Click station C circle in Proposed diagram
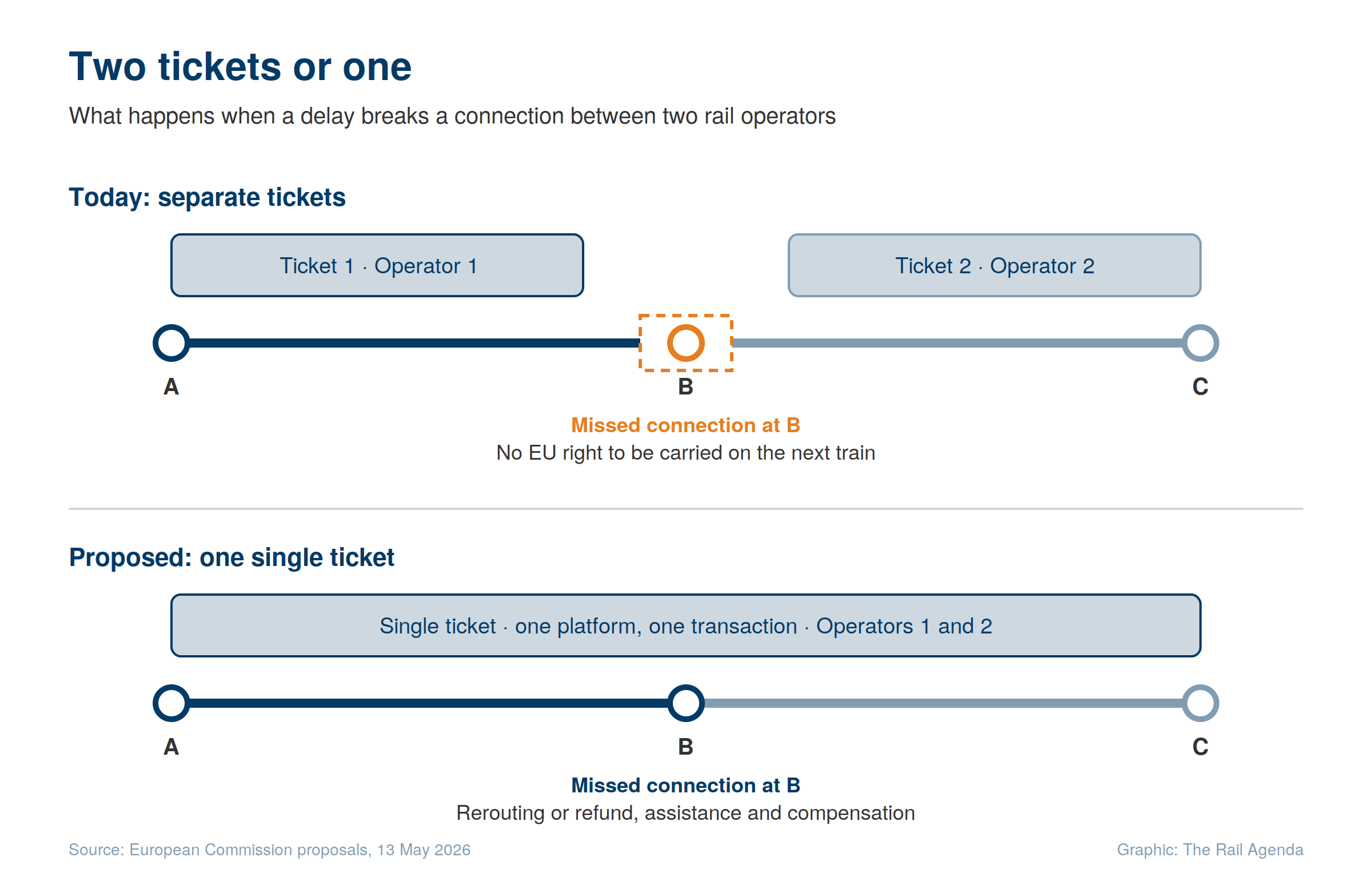This screenshot has width=1372, height=869. 1200,703
